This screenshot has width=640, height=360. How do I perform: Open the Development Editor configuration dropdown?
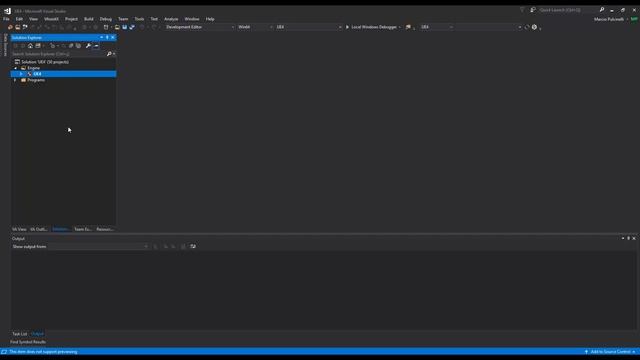click(x=200, y=27)
